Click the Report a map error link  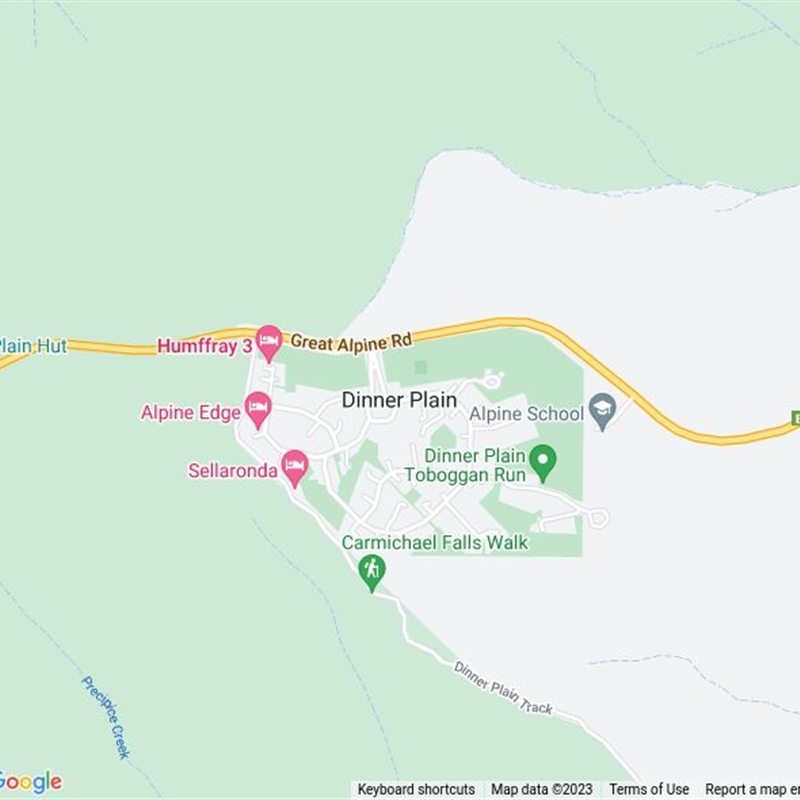click(753, 789)
